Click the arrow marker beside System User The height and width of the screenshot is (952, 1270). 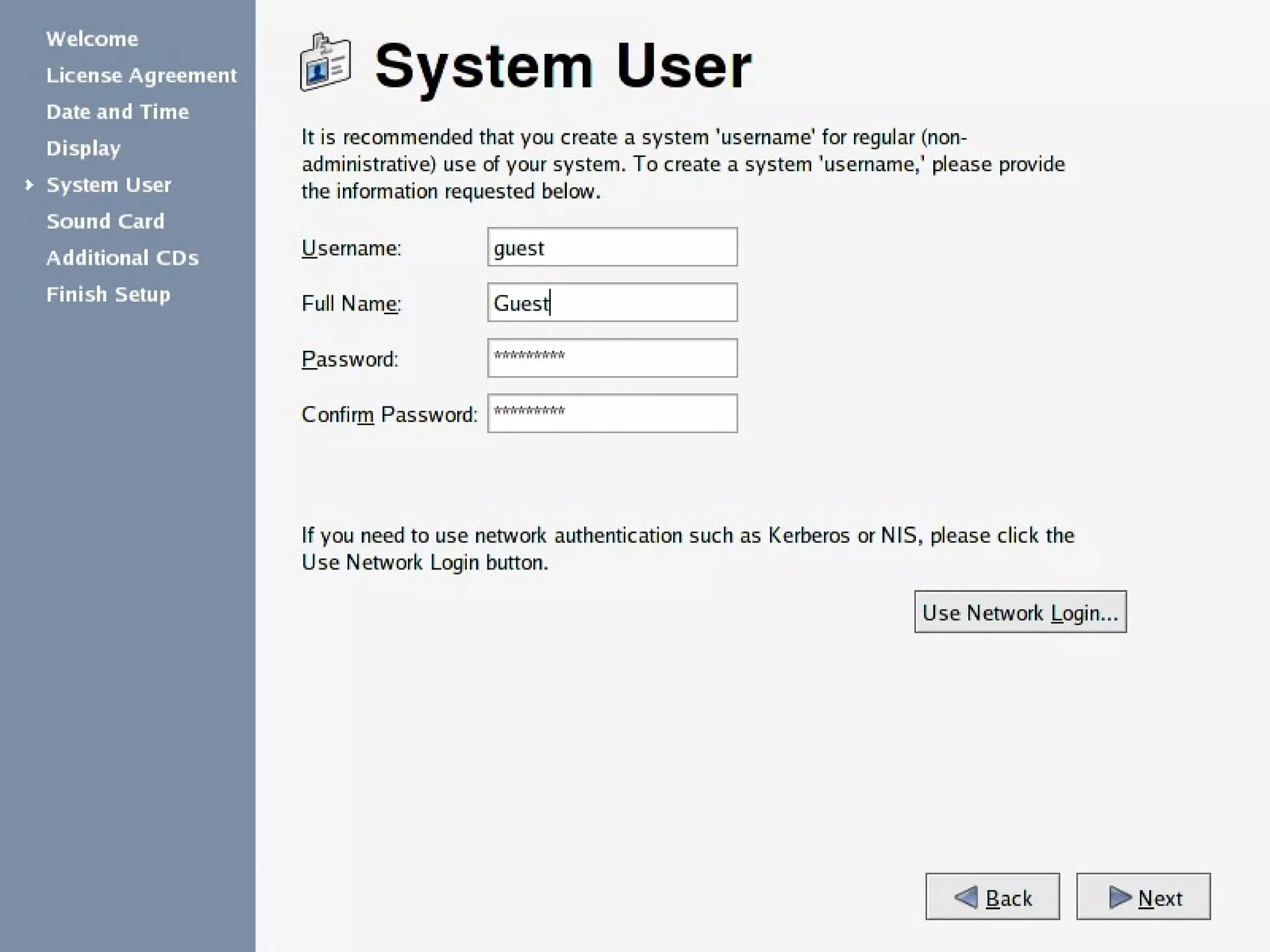[x=29, y=185]
